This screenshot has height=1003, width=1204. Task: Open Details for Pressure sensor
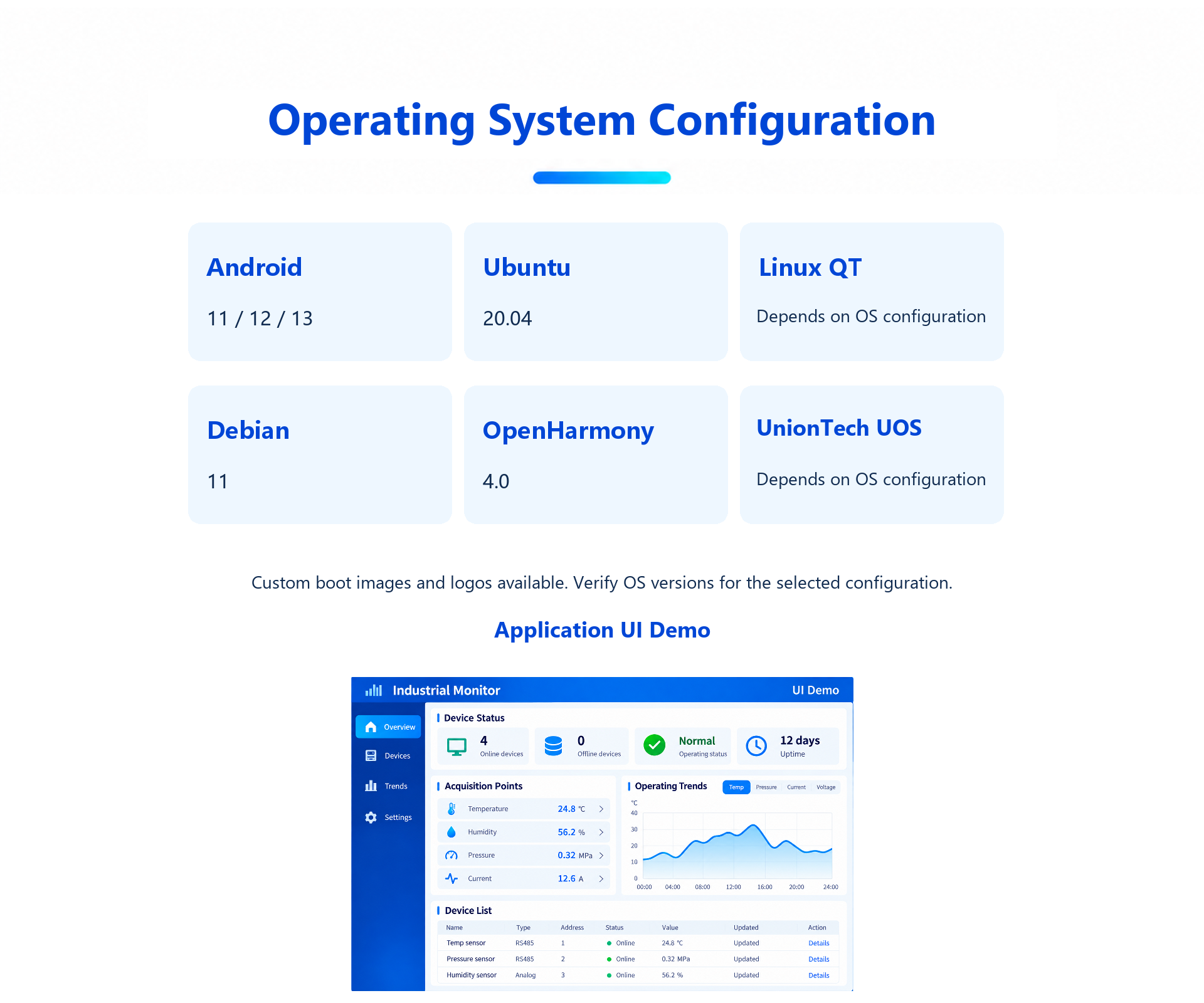tap(819, 959)
